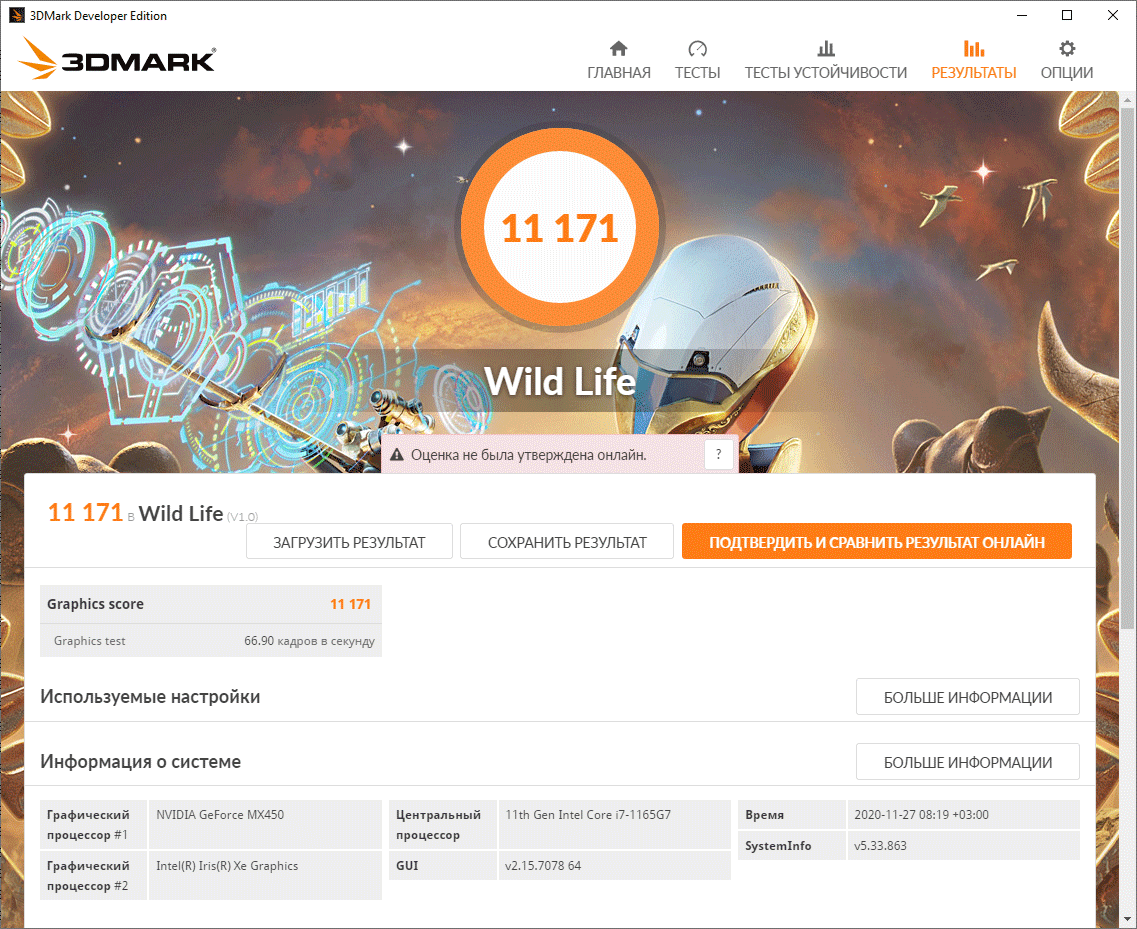
Task: Click '11th Gen Intel Core i7-1165G7' value
Action: click(x=588, y=814)
